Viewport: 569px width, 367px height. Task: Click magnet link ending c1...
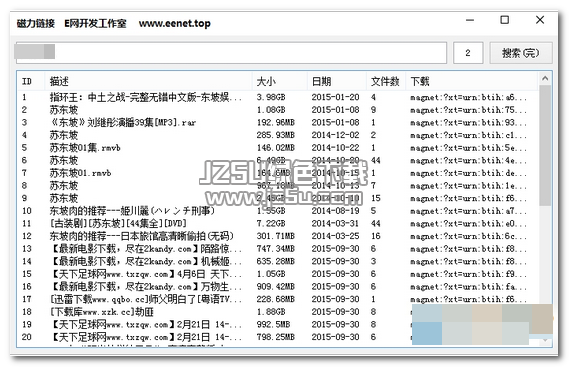[x=468, y=135]
